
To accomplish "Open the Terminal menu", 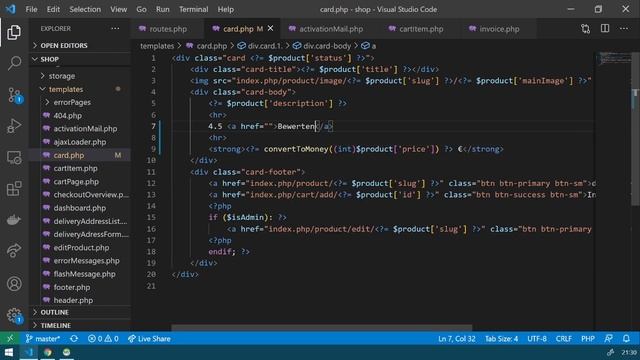I will pos(193,9).
